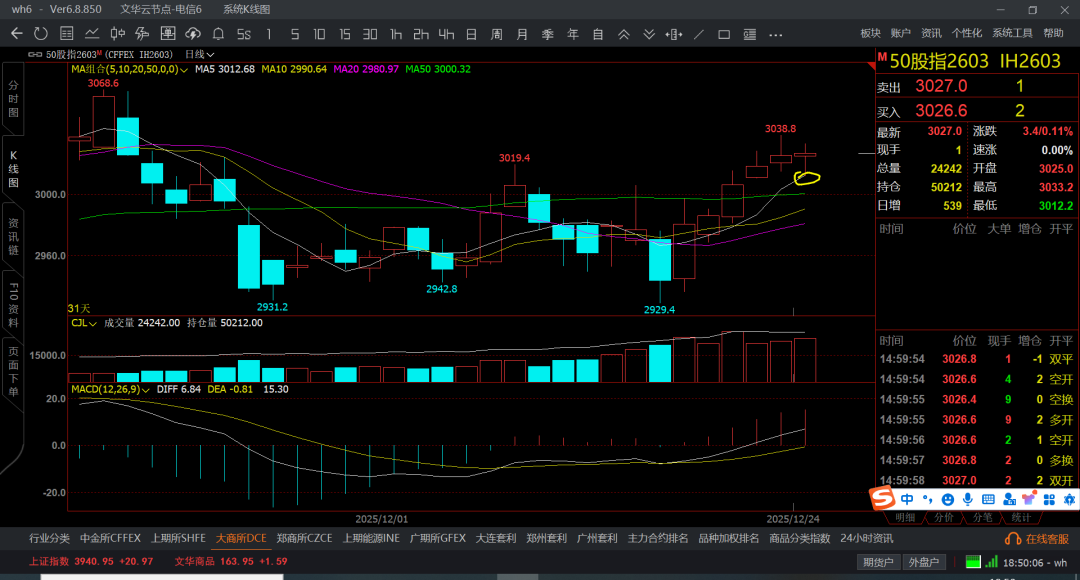The width and height of the screenshot is (1080, 580).
Task: Open the quote list table icon
Action: (x=67, y=34)
